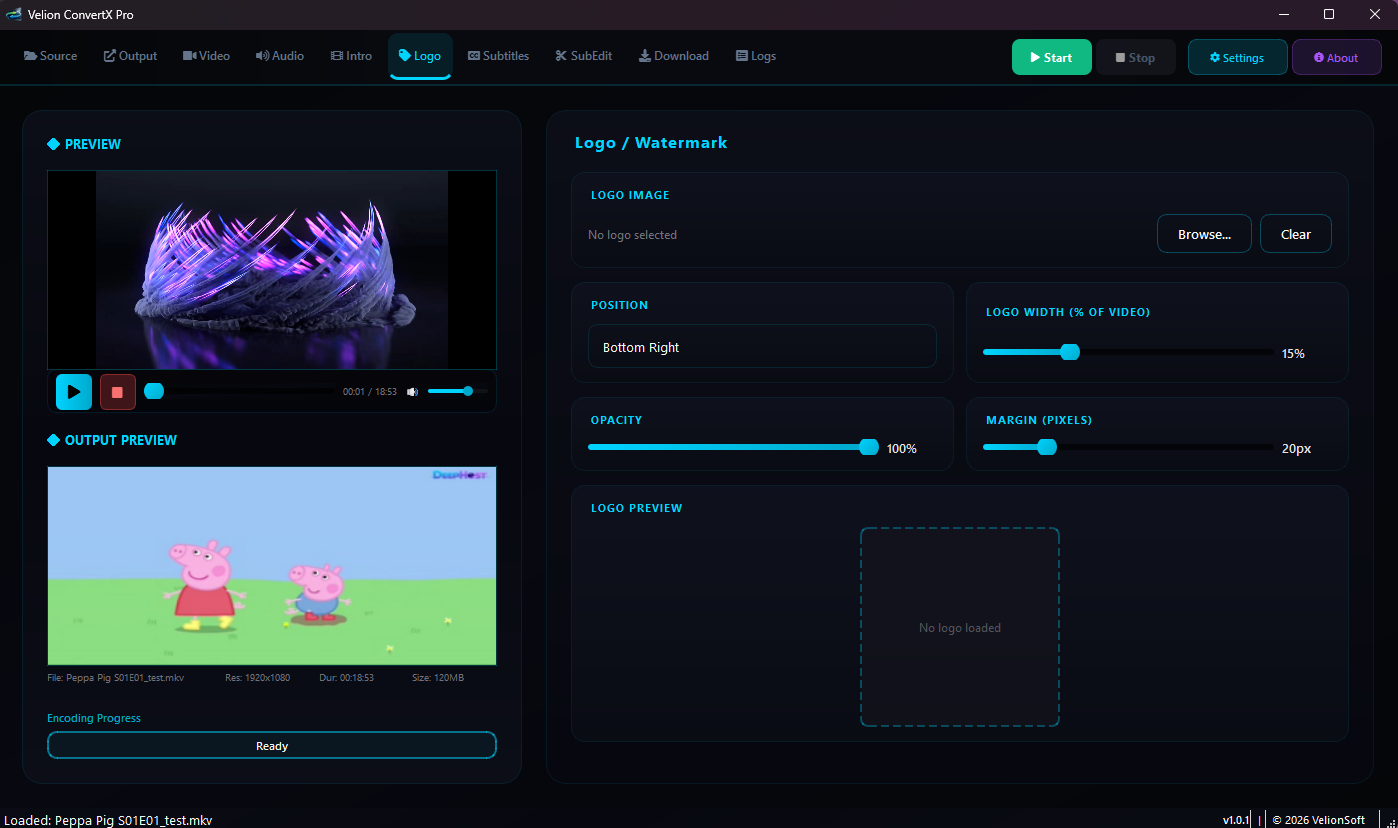Image resolution: width=1398 pixels, height=828 pixels.
Task: Adjust the preview volume slider
Action: click(x=458, y=391)
